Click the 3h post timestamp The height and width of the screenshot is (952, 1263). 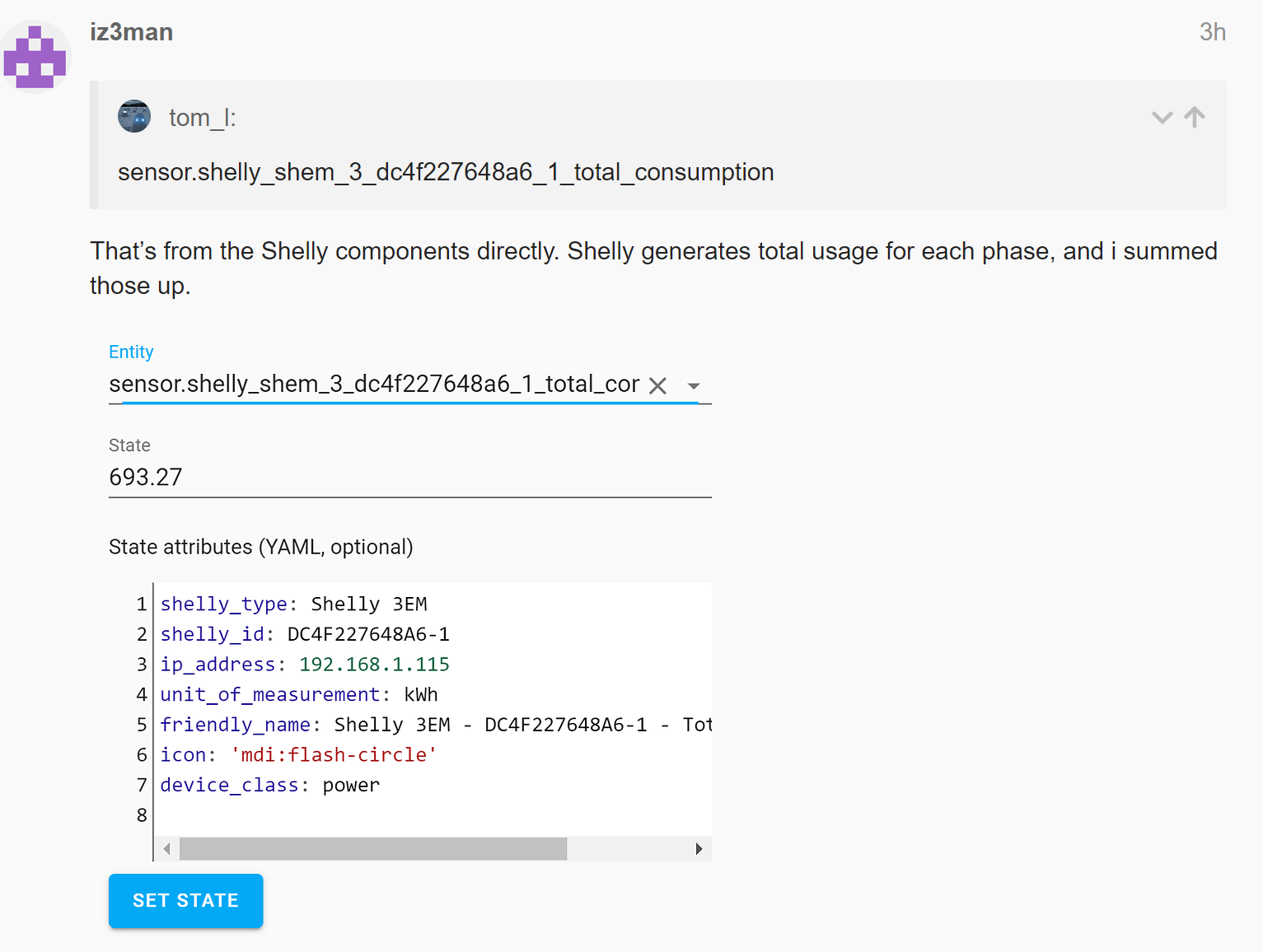(1212, 32)
